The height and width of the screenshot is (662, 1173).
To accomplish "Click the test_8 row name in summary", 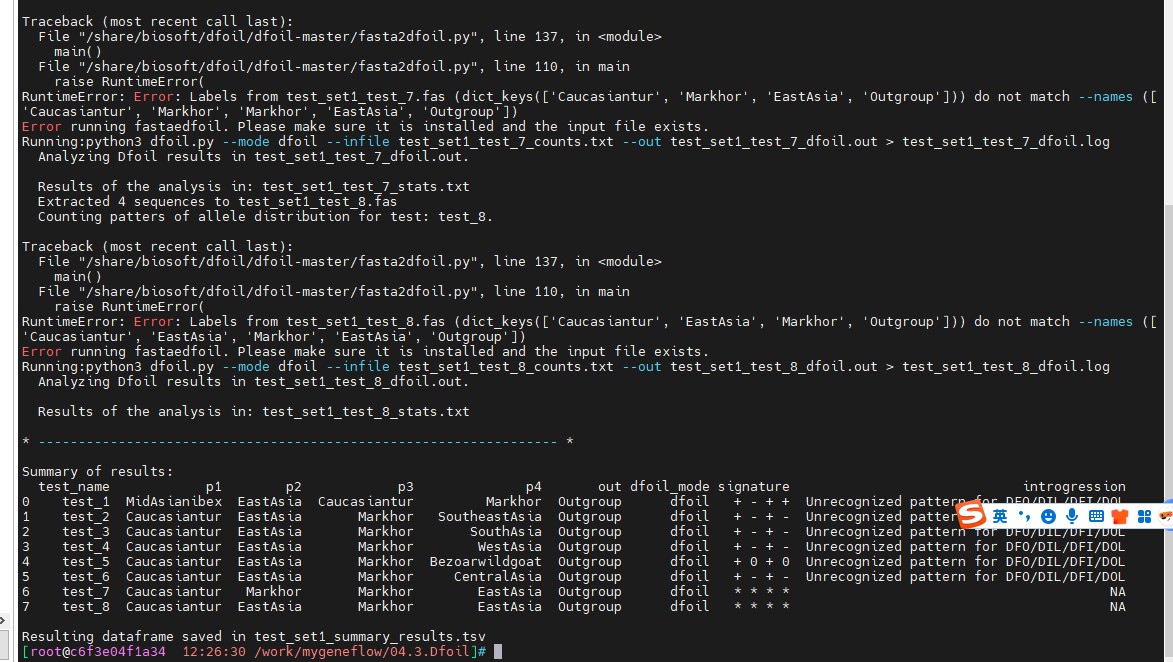I will click(x=85, y=606).
